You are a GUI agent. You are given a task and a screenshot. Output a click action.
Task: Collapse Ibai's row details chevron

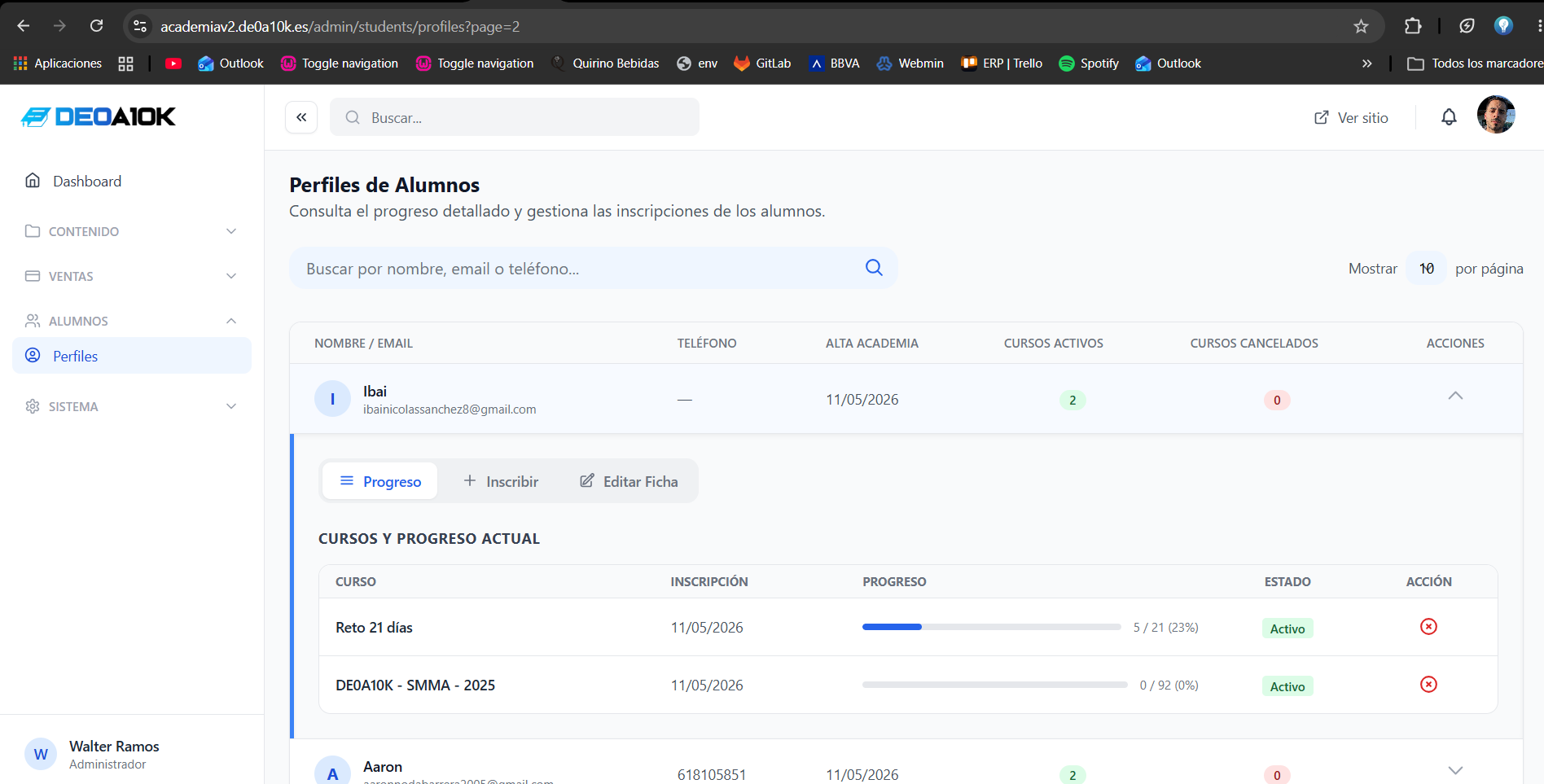1455,396
